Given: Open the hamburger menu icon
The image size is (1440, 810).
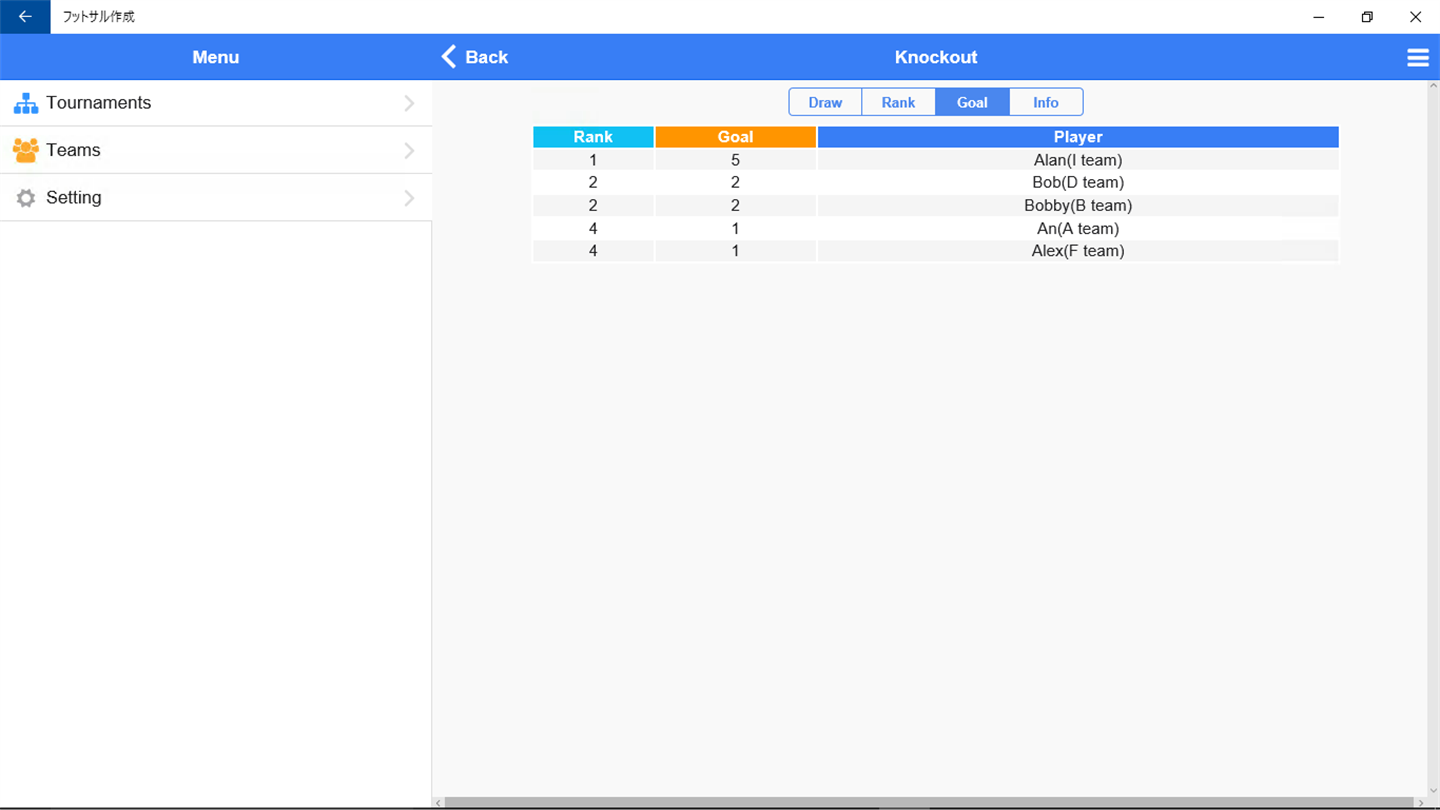Looking at the screenshot, I should tap(1418, 58).
